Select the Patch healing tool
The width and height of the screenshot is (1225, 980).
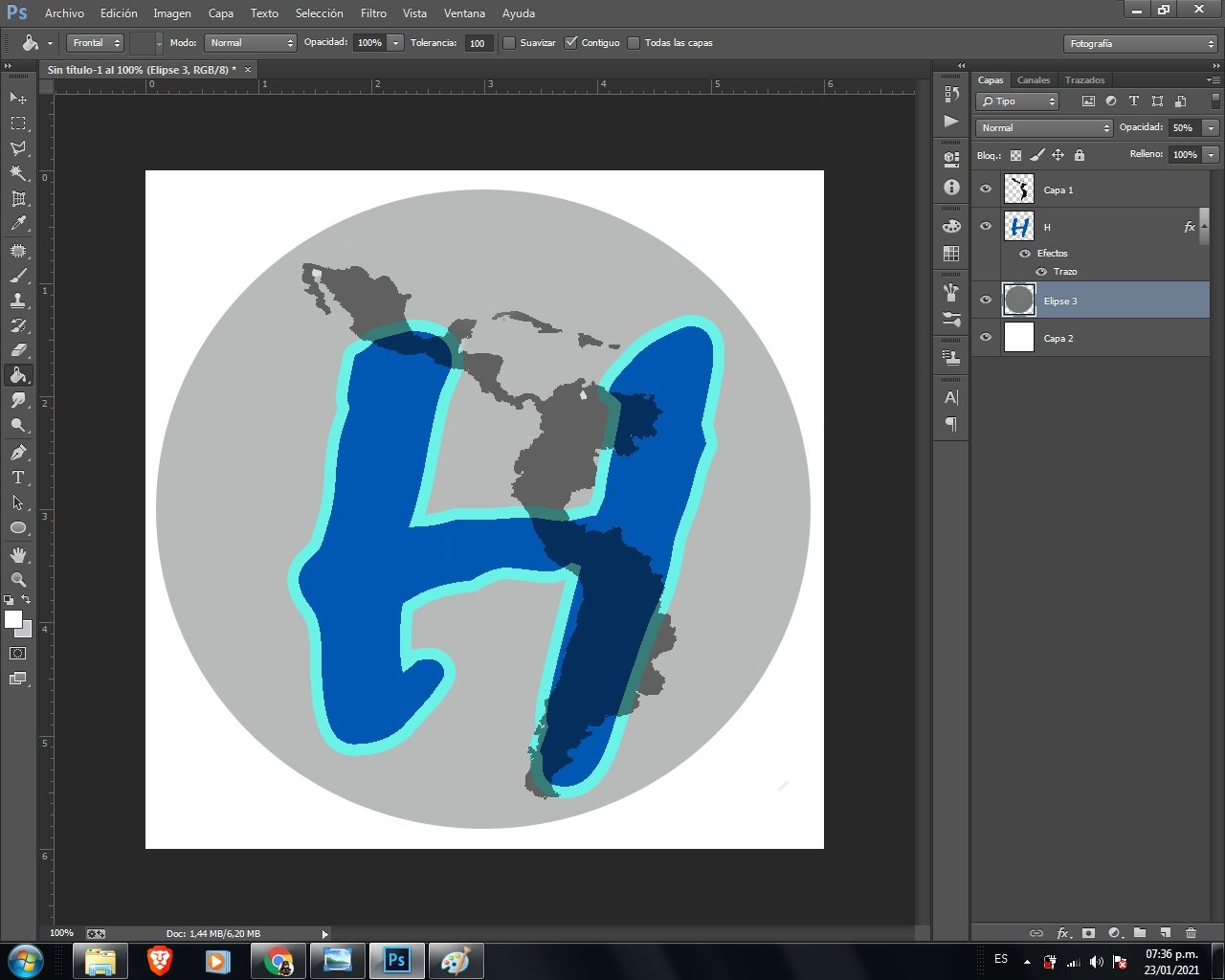[x=18, y=251]
